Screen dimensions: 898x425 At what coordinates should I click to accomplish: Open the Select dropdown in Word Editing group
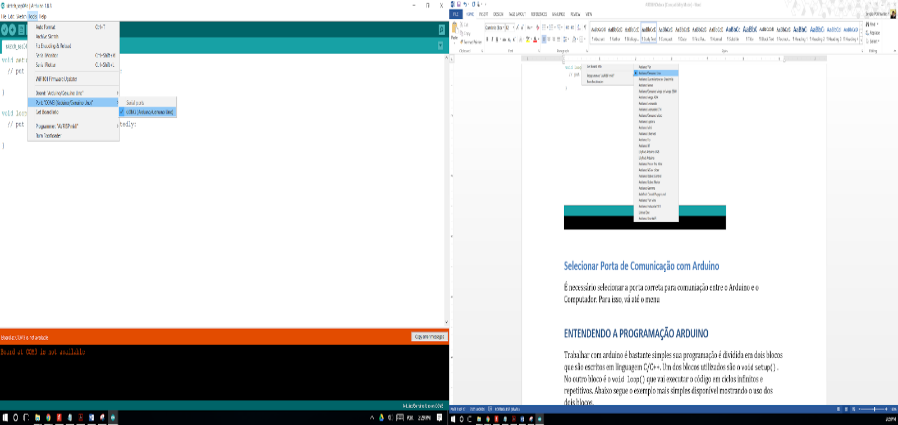pos(873,41)
